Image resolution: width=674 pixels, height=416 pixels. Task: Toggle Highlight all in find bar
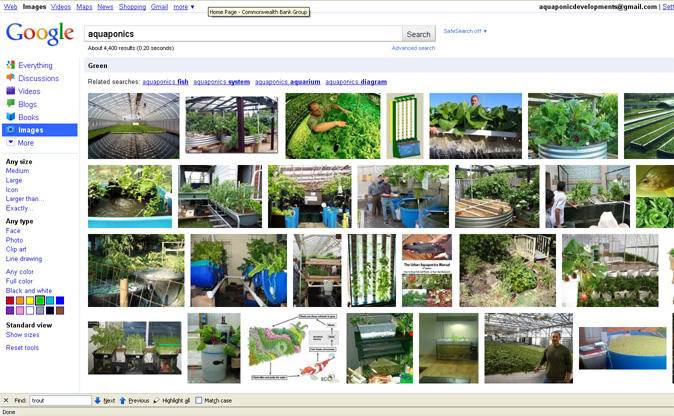coord(157,400)
